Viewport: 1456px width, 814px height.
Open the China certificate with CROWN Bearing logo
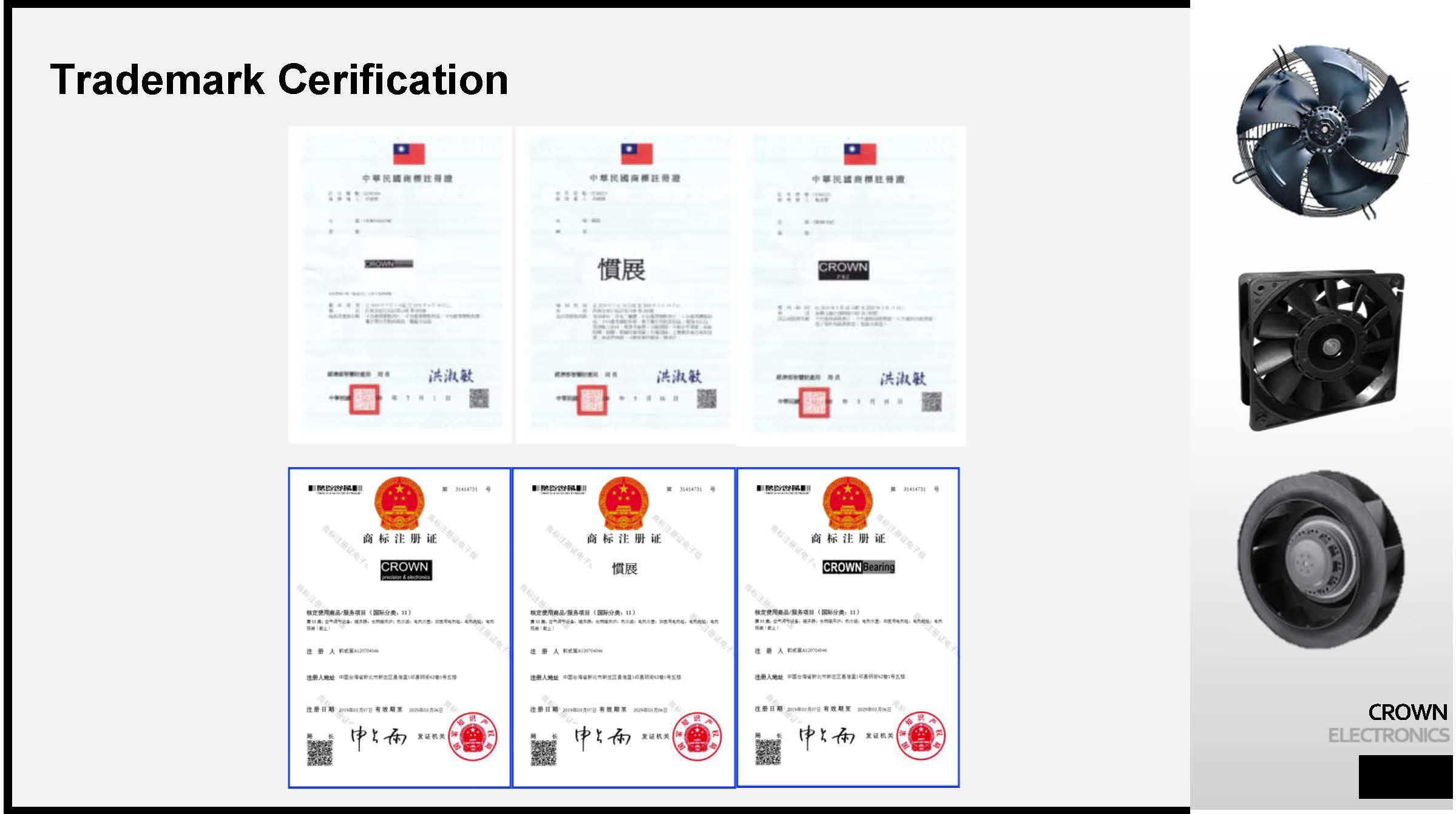click(848, 628)
